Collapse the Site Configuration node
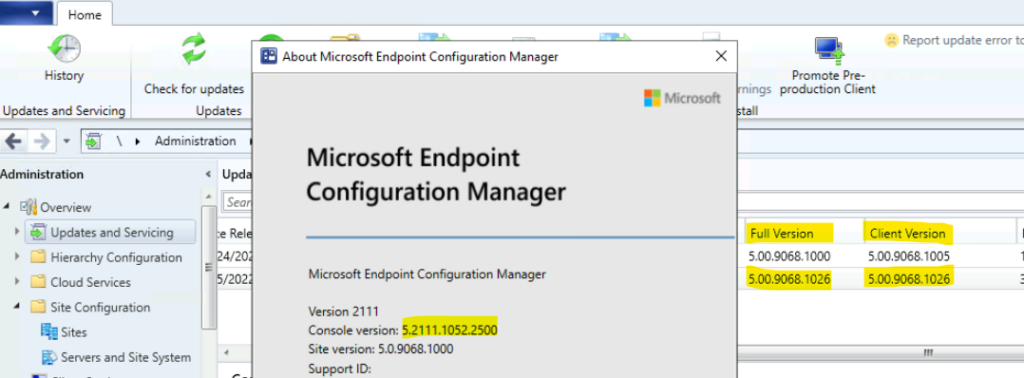The width and height of the screenshot is (1024, 378). [18, 307]
